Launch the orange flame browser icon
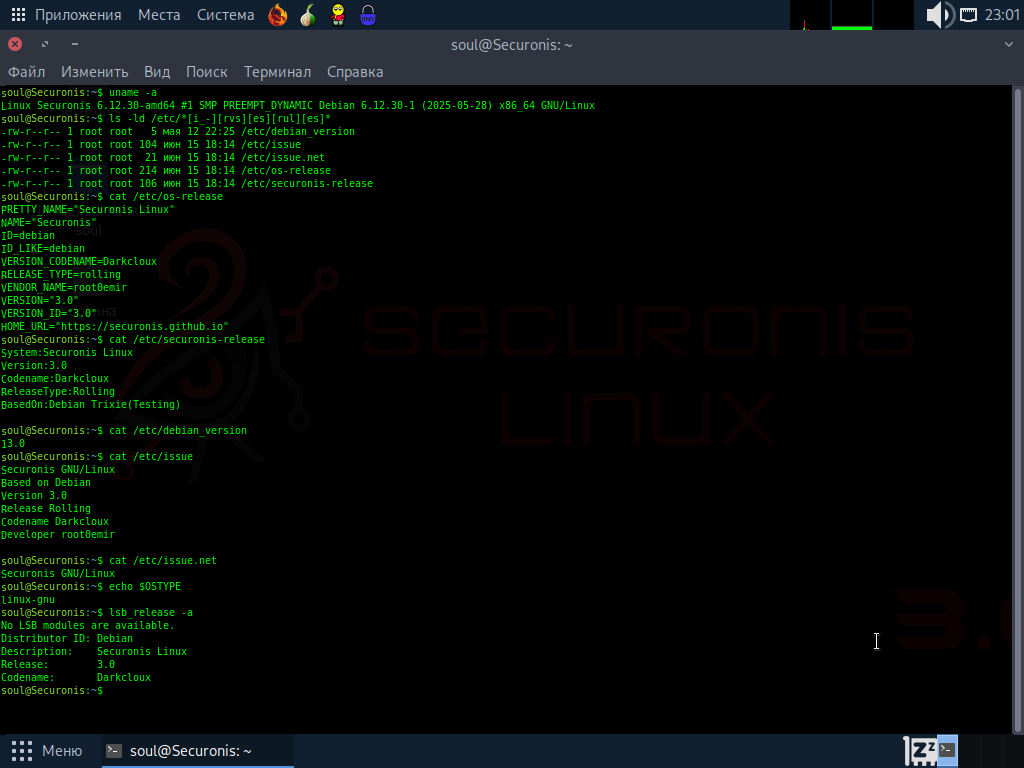 coord(278,15)
